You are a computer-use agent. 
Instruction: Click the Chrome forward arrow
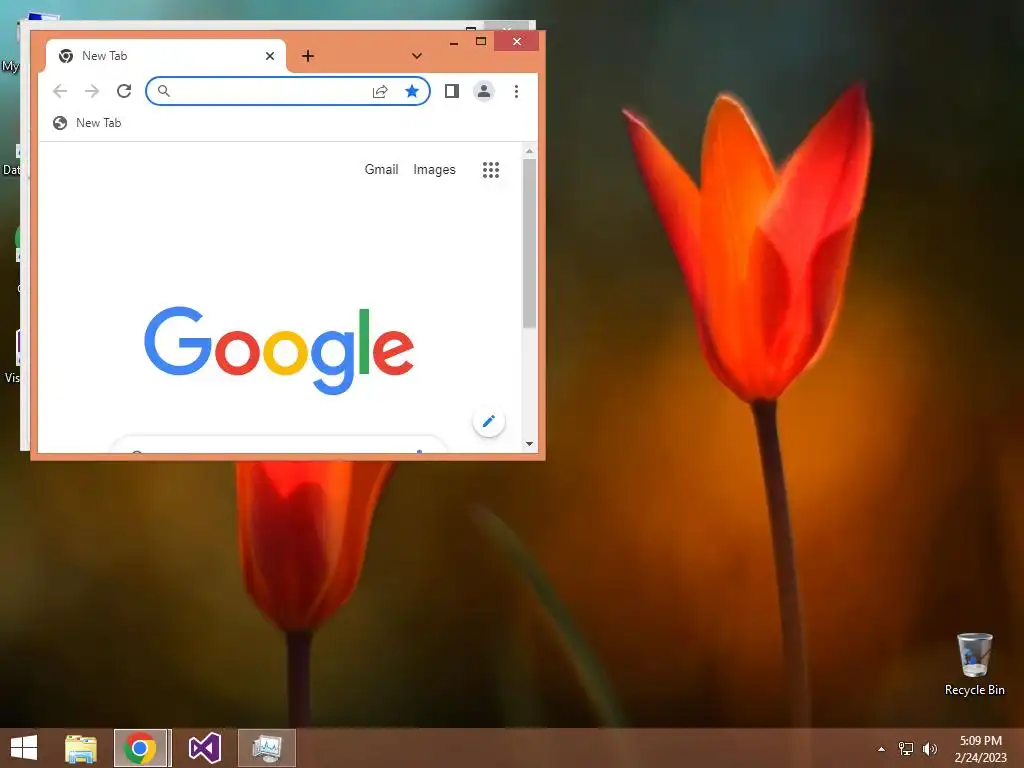point(92,91)
